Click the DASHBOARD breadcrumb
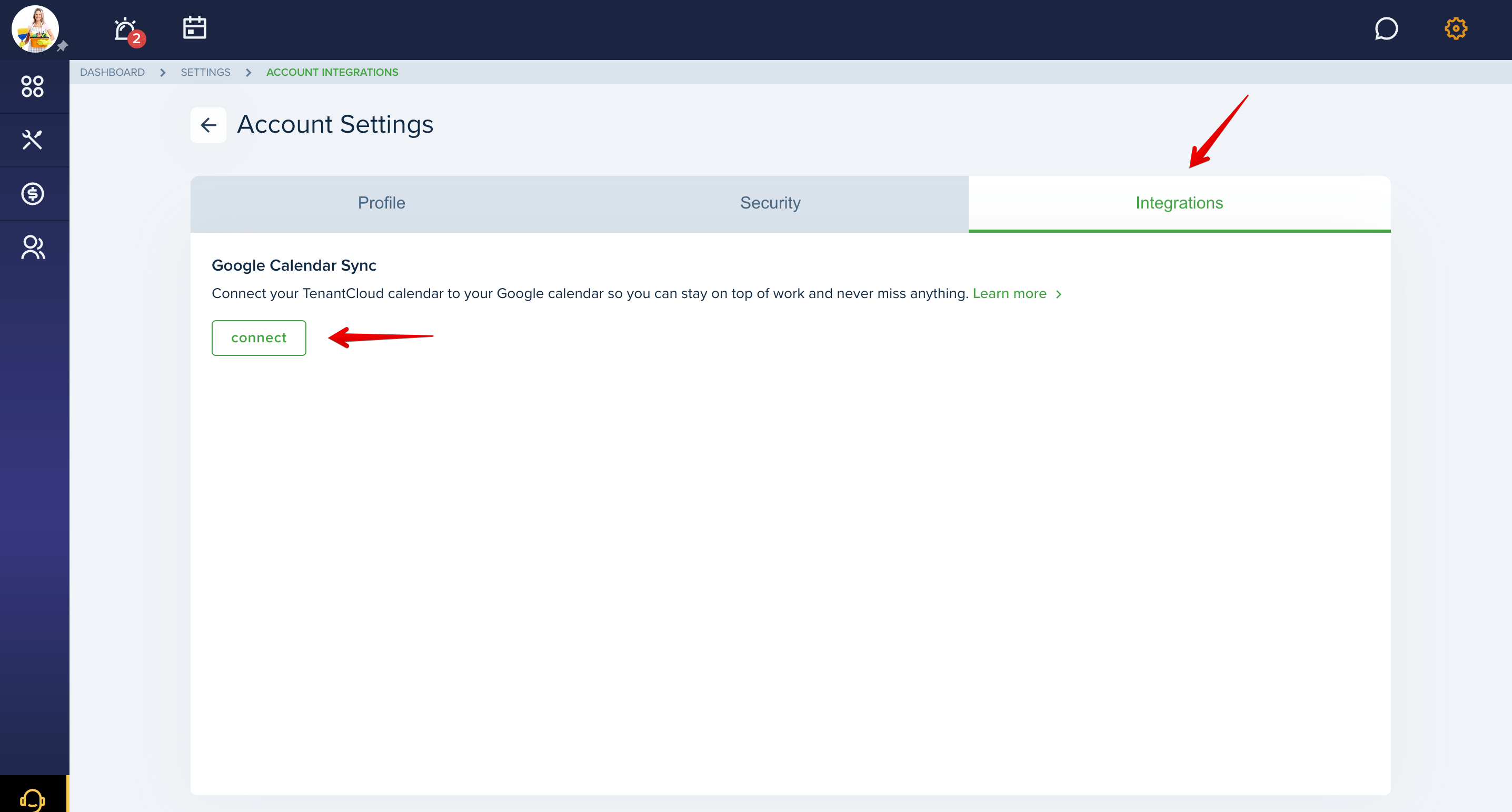1512x812 pixels. 112,72
